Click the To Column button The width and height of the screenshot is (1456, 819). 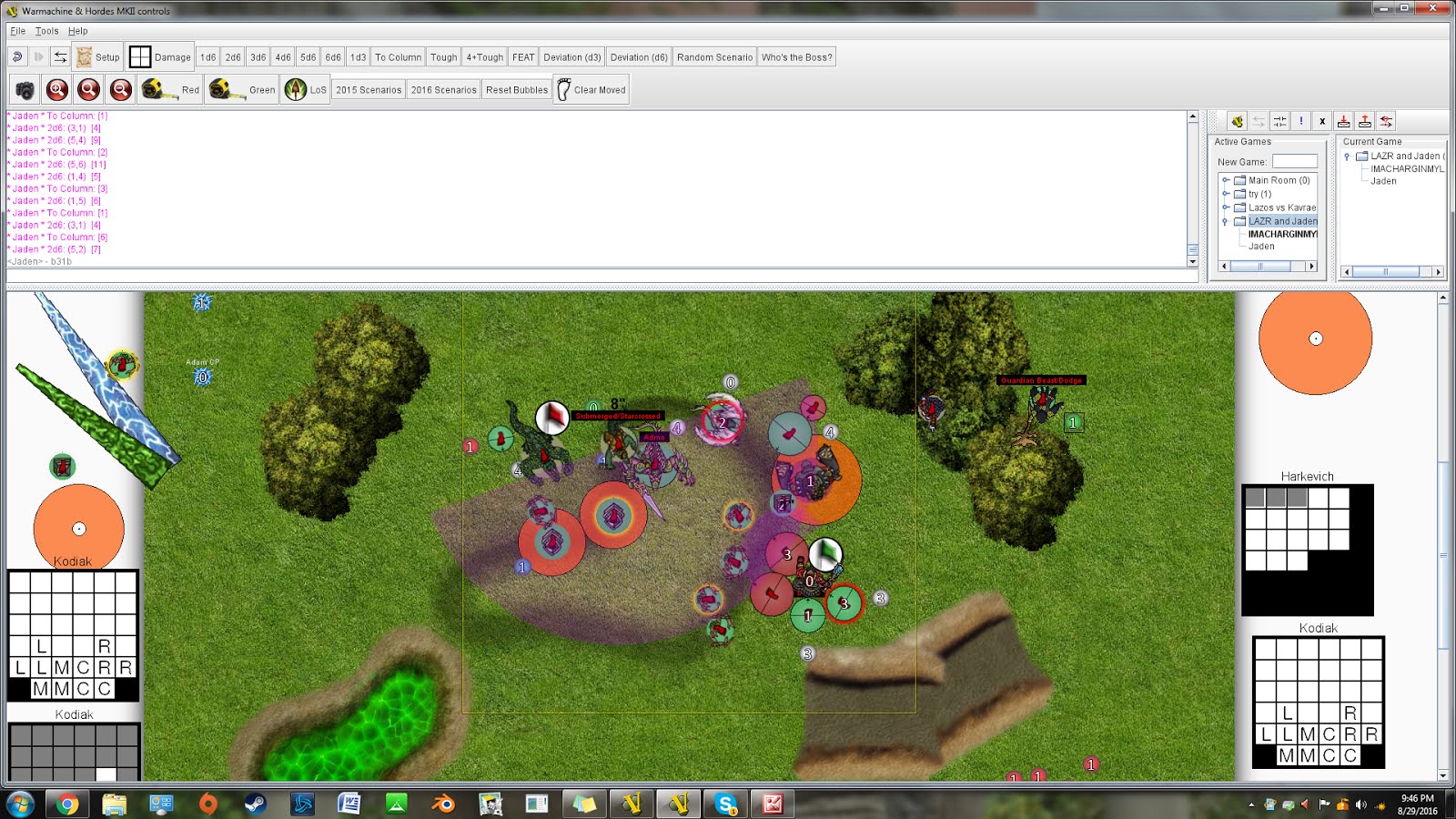399,56
